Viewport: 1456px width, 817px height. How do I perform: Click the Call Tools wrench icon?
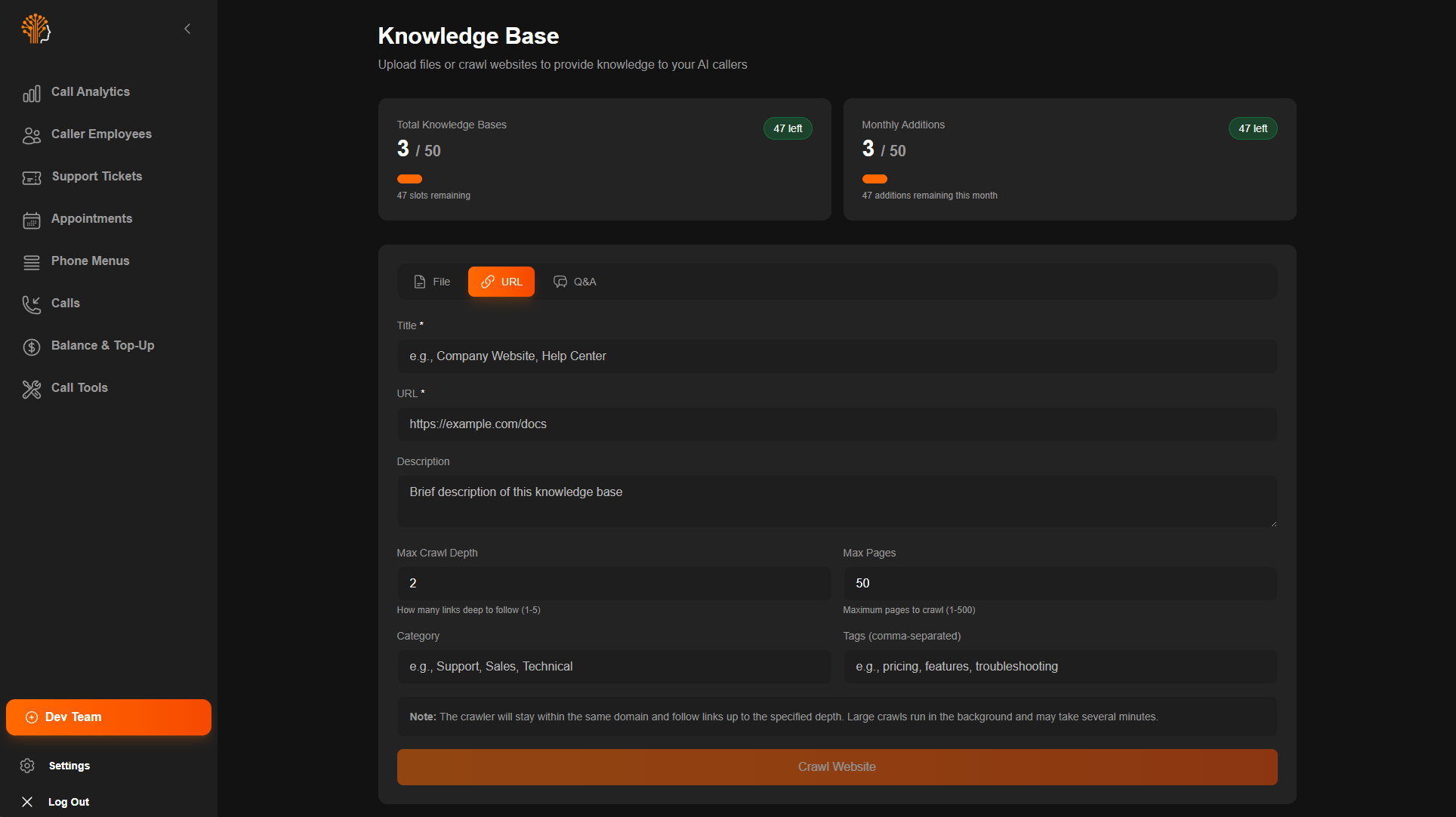(31, 389)
